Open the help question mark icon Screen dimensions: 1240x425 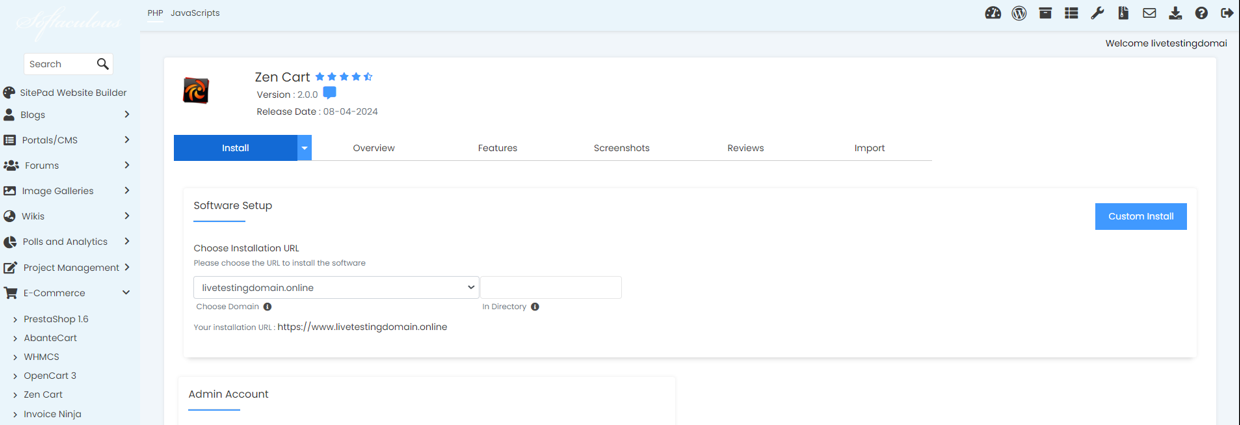(x=1201, y=13)
